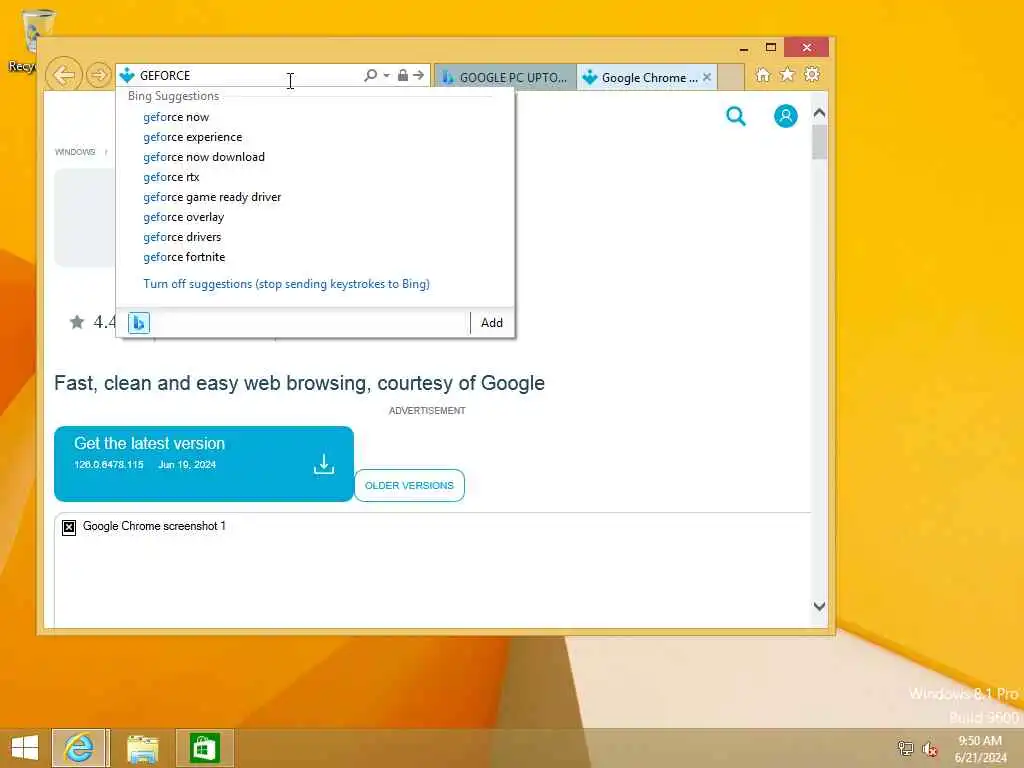Click Get the latest version download button
Viewport: 1024px width, 768px height.
tap(204, 464)
